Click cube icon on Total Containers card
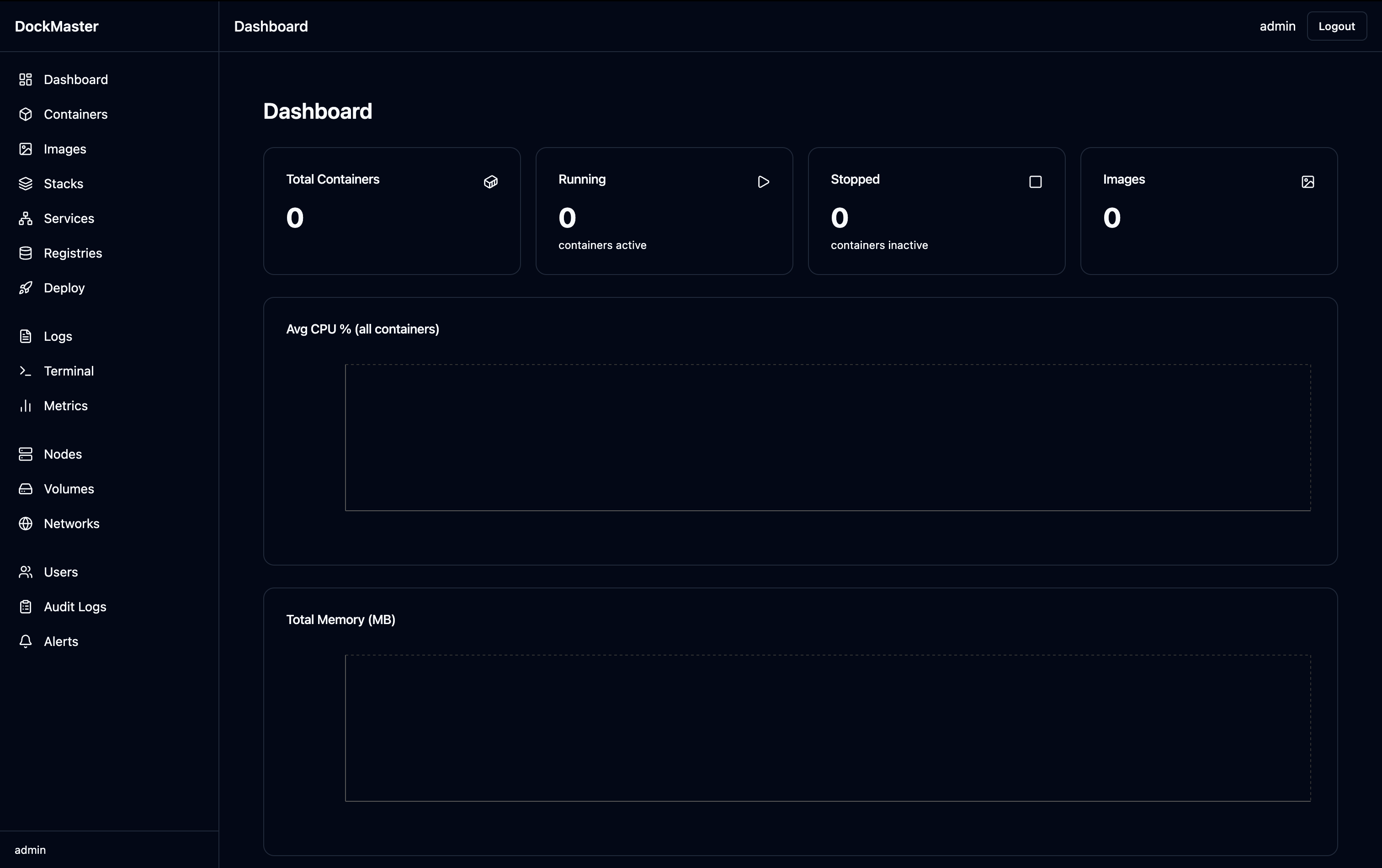Screen dimensions: 1382x868 pyautogui.click(x=491, y=182)
